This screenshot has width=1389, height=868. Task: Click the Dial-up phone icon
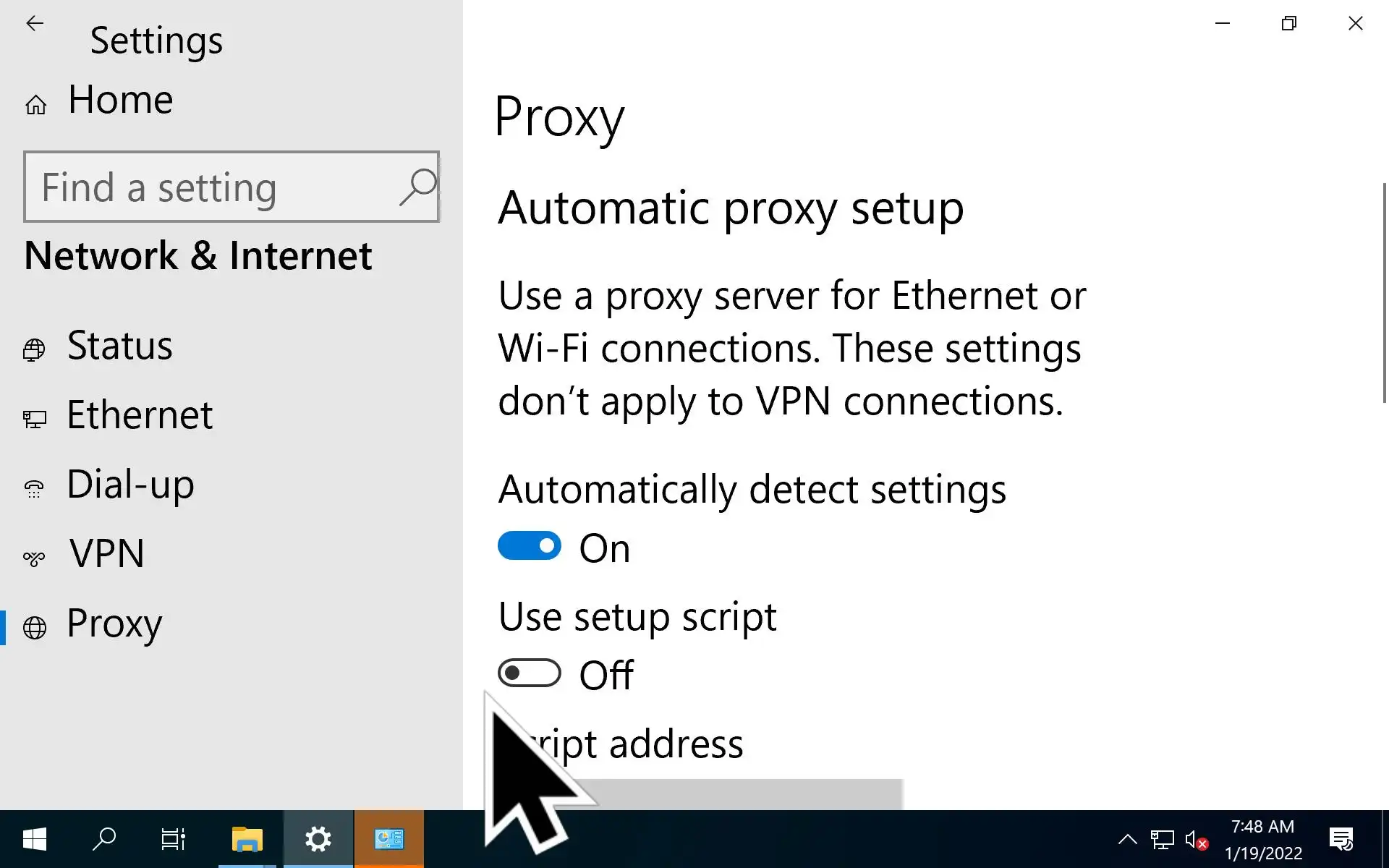34,489
